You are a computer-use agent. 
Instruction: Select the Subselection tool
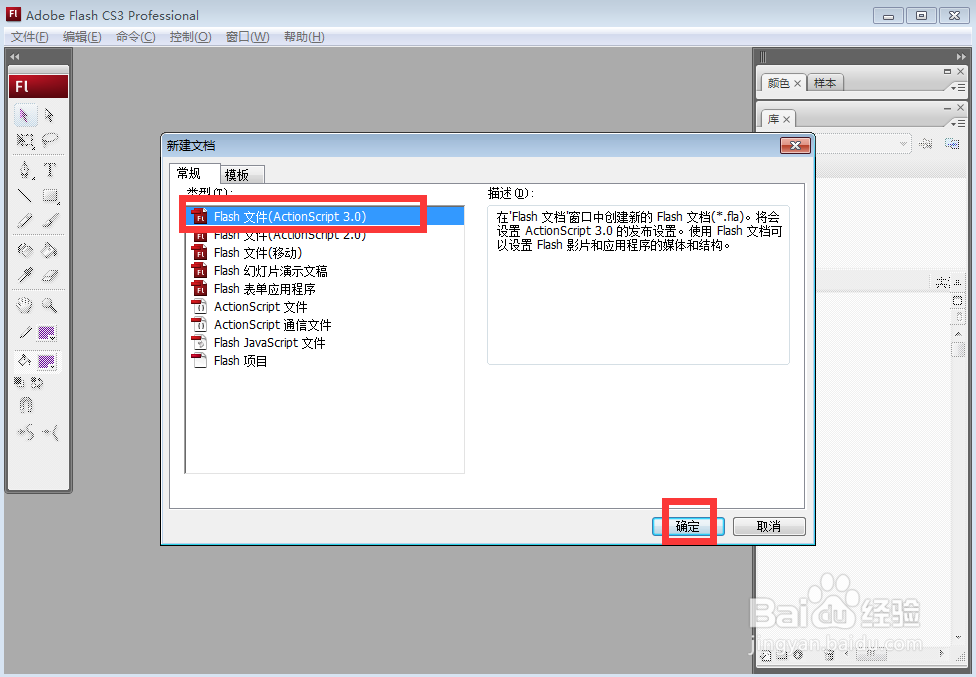pyautogui.click(x=50, y=115)
